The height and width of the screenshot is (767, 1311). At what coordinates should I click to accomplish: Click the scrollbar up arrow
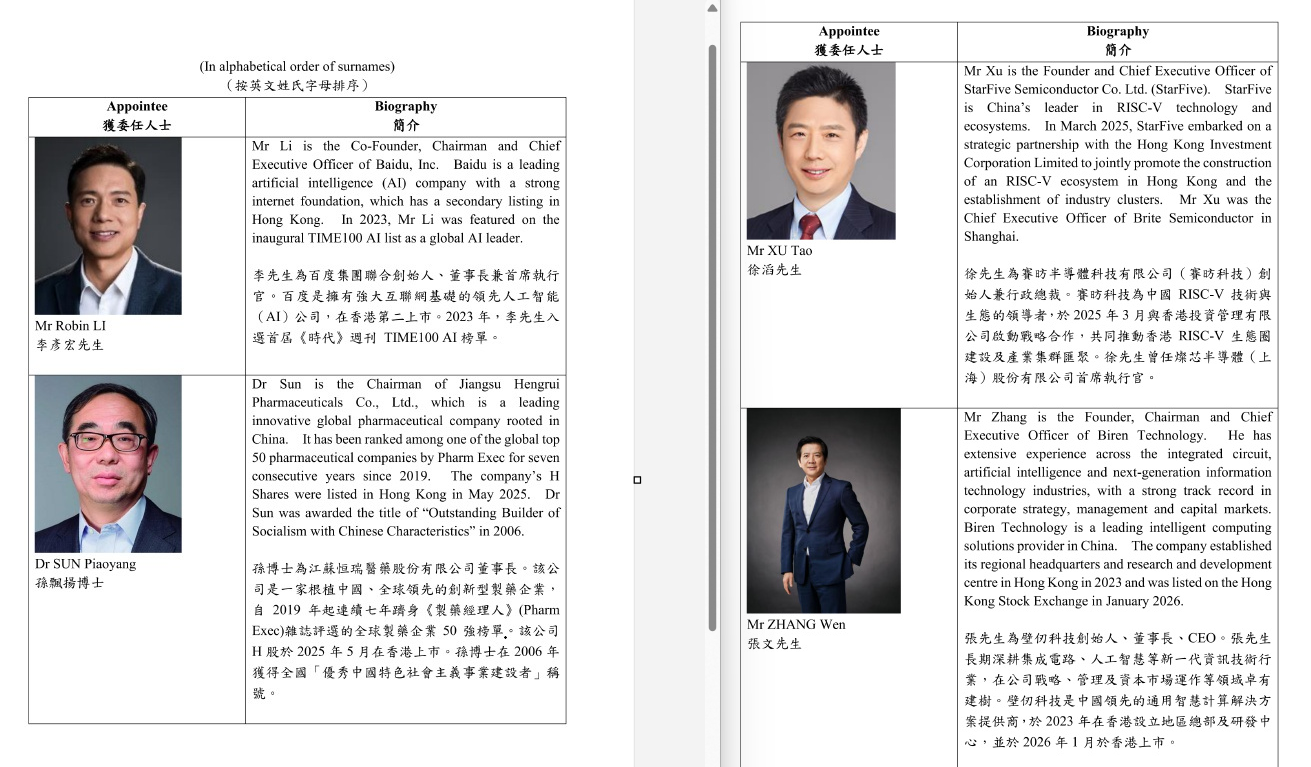(x=711, y=8)
